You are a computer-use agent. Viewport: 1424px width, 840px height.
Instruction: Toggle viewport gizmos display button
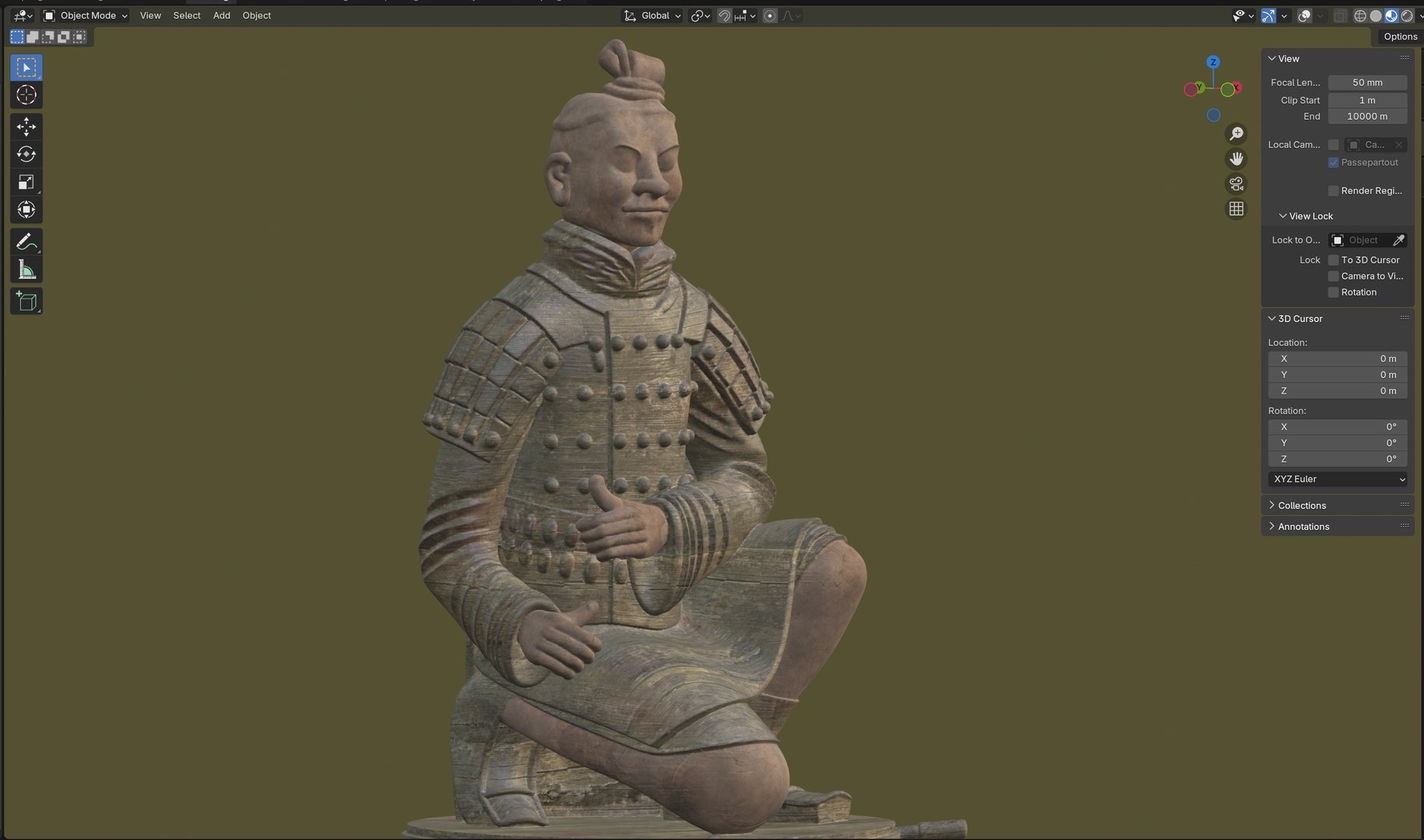pyautogui.click(x=1268, y=16)
